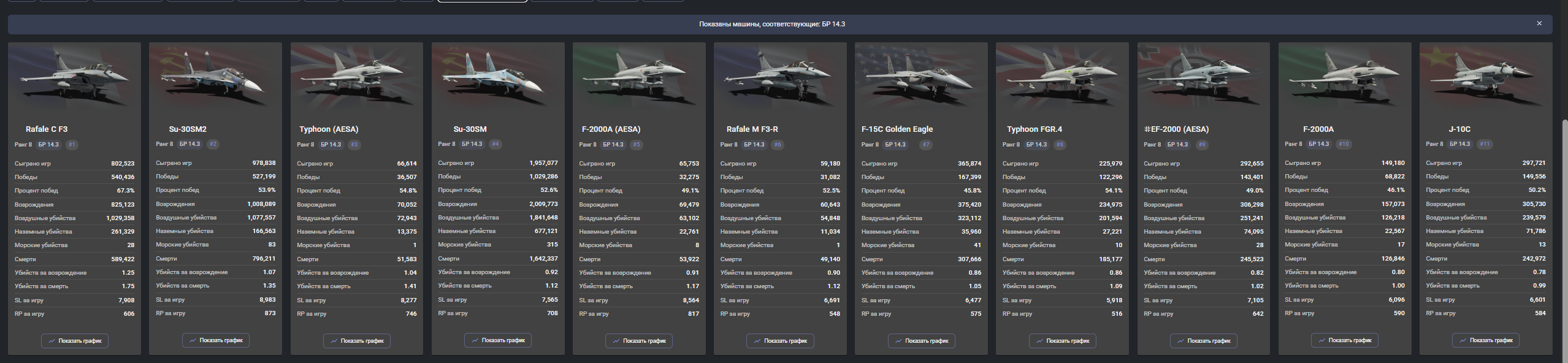Click the #1 rank badge on Rafale C F3
The image size is (1568, 363).
tap(72, 145)
